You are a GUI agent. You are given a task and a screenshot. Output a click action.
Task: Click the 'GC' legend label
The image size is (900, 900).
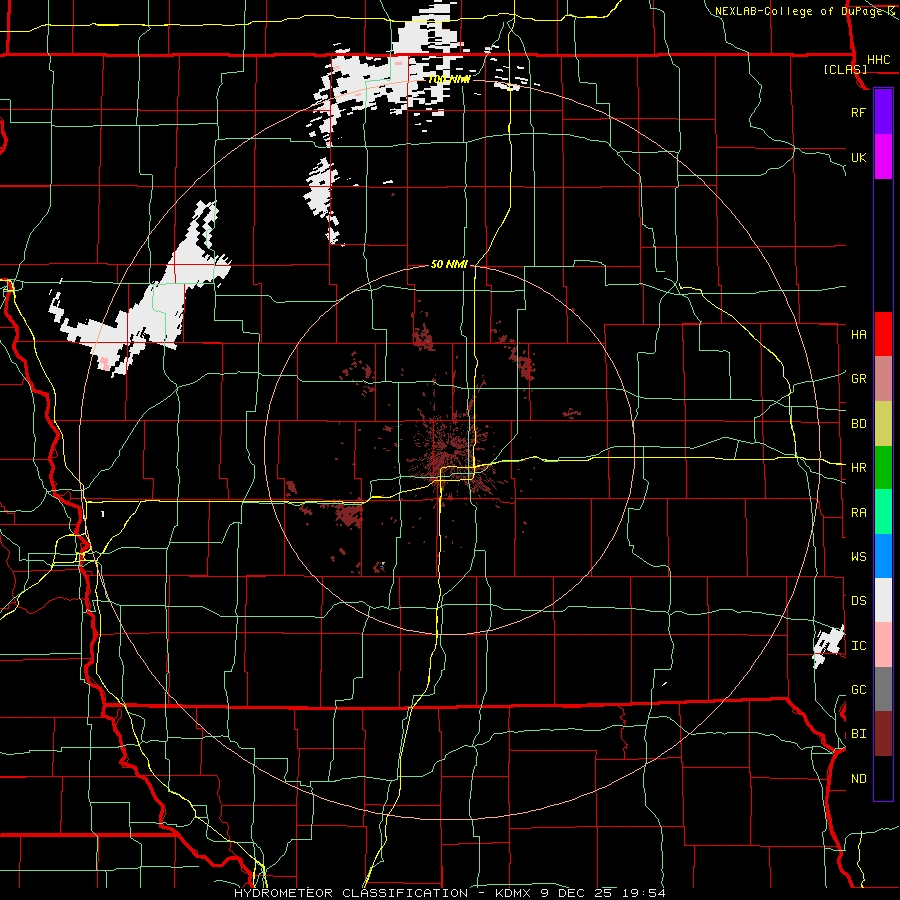pyautogui.click(x=859, y=690)
